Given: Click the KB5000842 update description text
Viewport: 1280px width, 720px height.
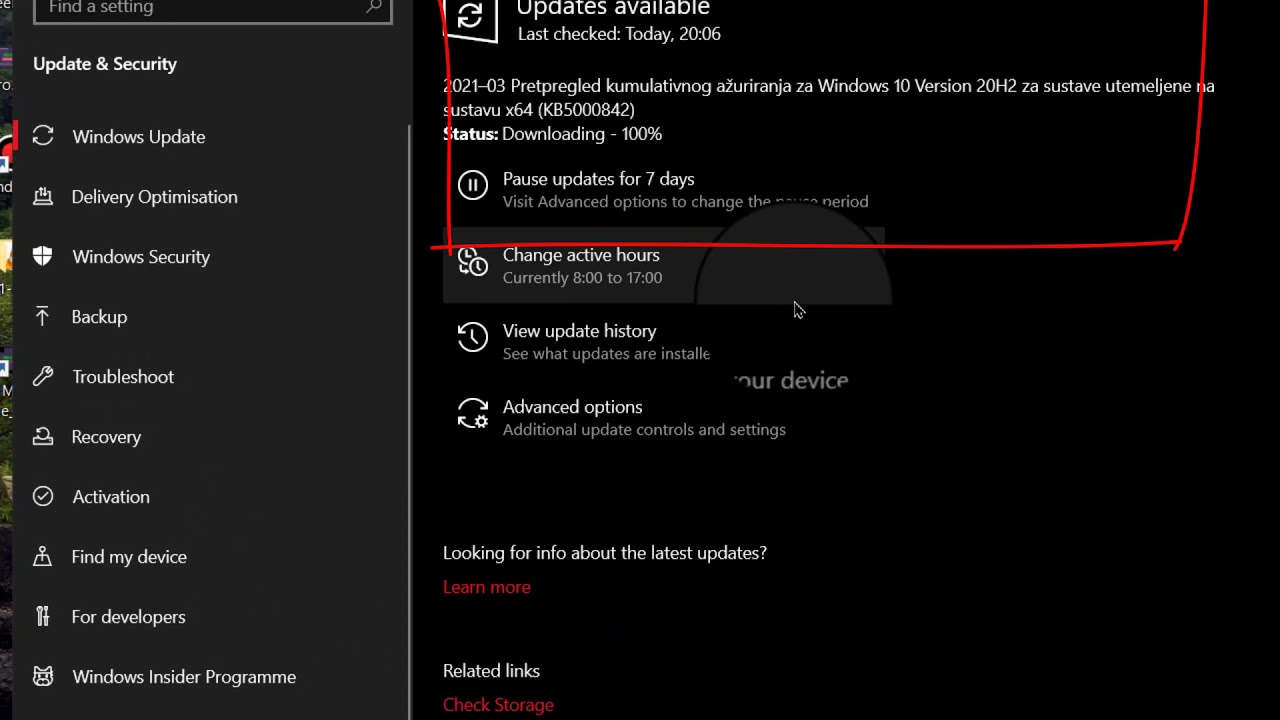Looking at the screenshot, I should (829, 98).
